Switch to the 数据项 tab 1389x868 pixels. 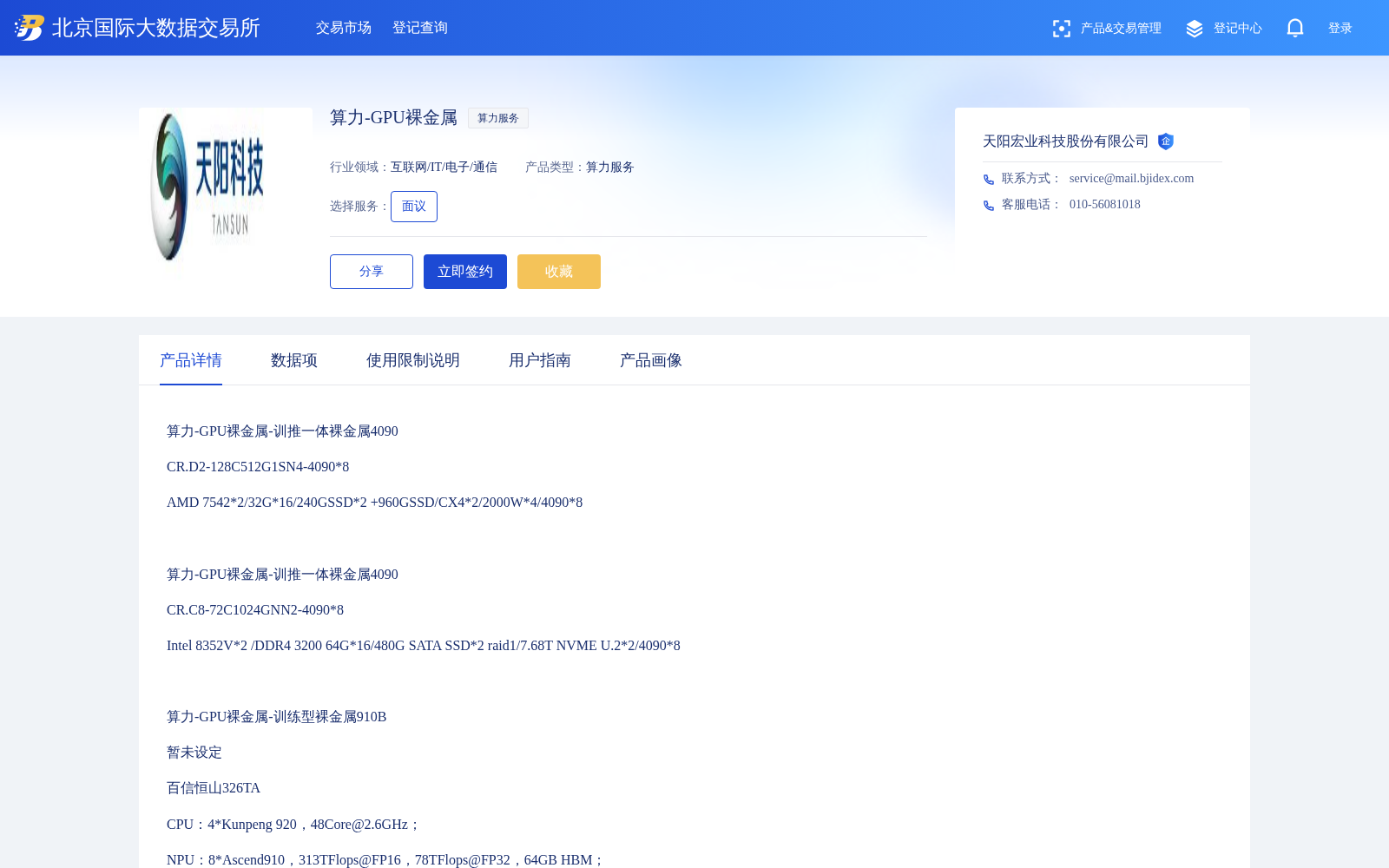pyautogui.click(x=294, y=360)
